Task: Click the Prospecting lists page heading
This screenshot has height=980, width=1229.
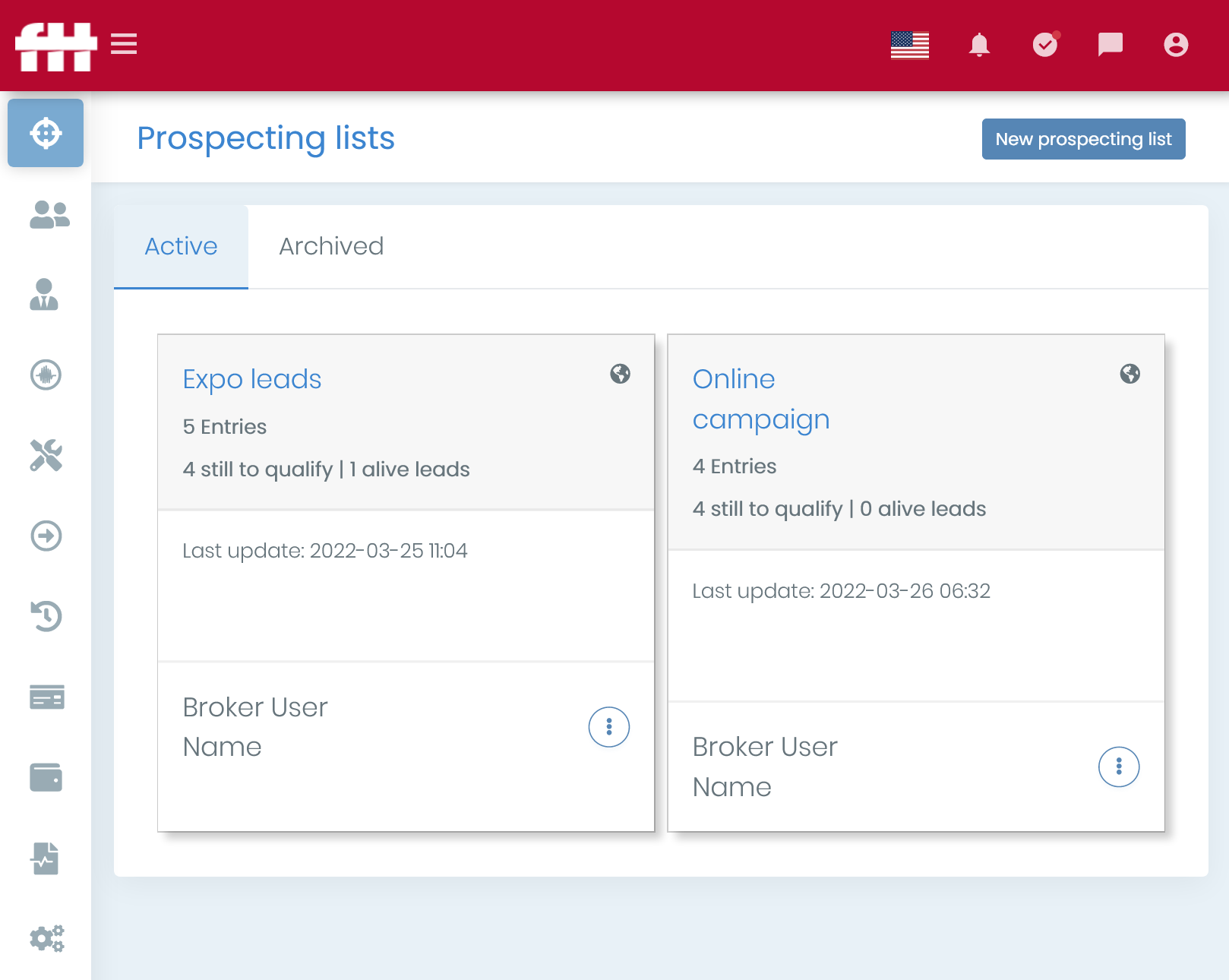Action: pyautogui.click(x=266, y=138)
